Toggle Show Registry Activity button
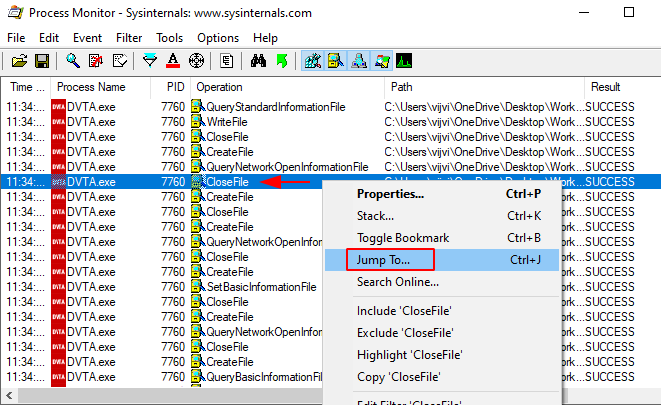 click(x=312, y=61)
